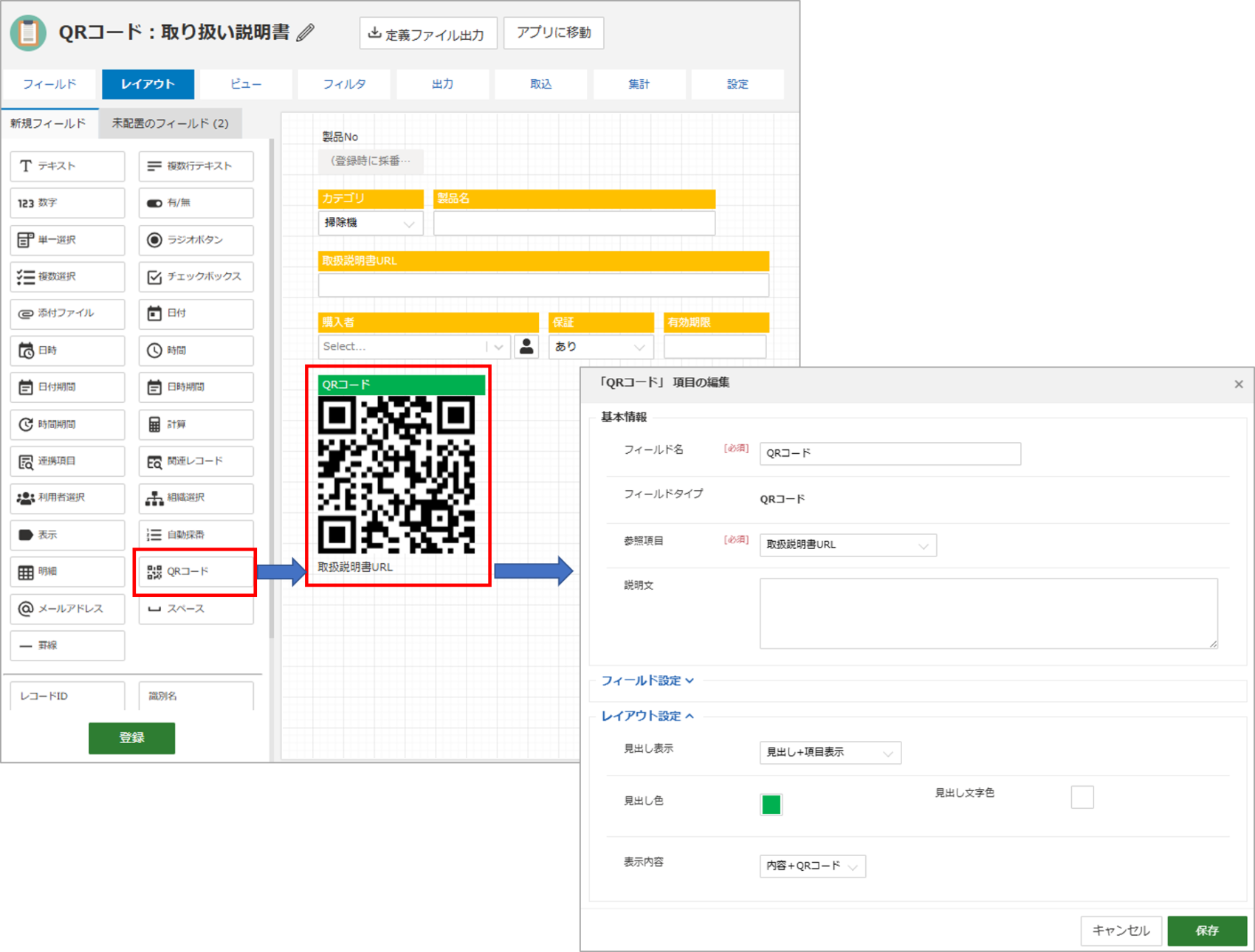The width and height of the screenshot is (1255, 952).
Task: Choose the 数字 field type
Action: tap(67, 203)
